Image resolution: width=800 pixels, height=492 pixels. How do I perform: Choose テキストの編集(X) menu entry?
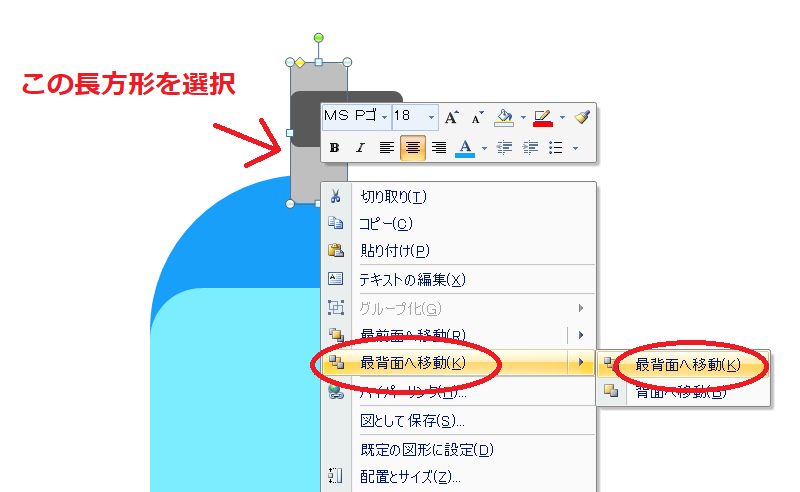(x=459, y=279)
